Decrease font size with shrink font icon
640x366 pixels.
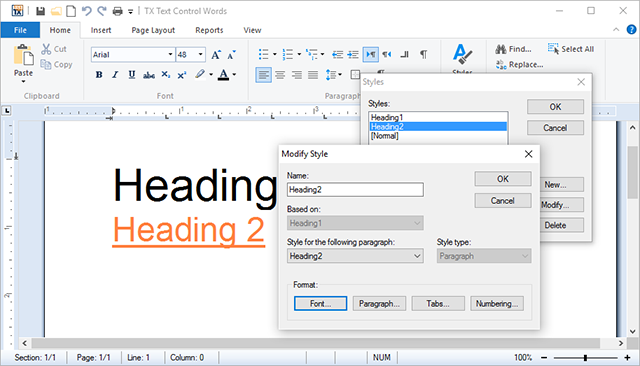tap(231, 55)
